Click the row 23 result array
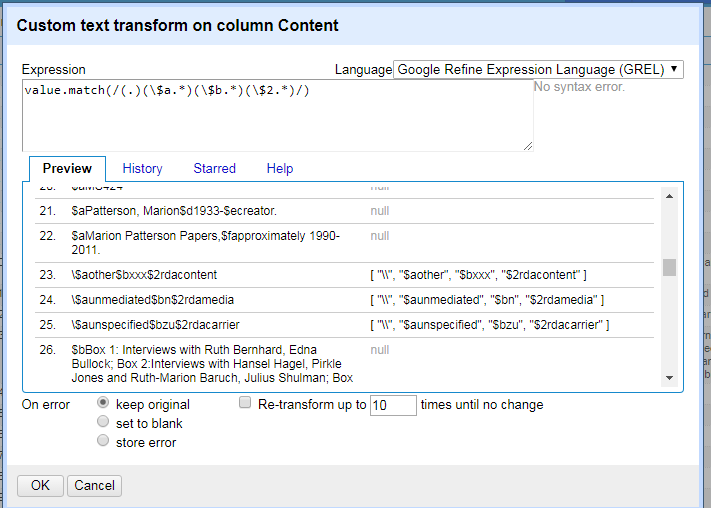The image size is (711, 508). (x=478, y=275)
